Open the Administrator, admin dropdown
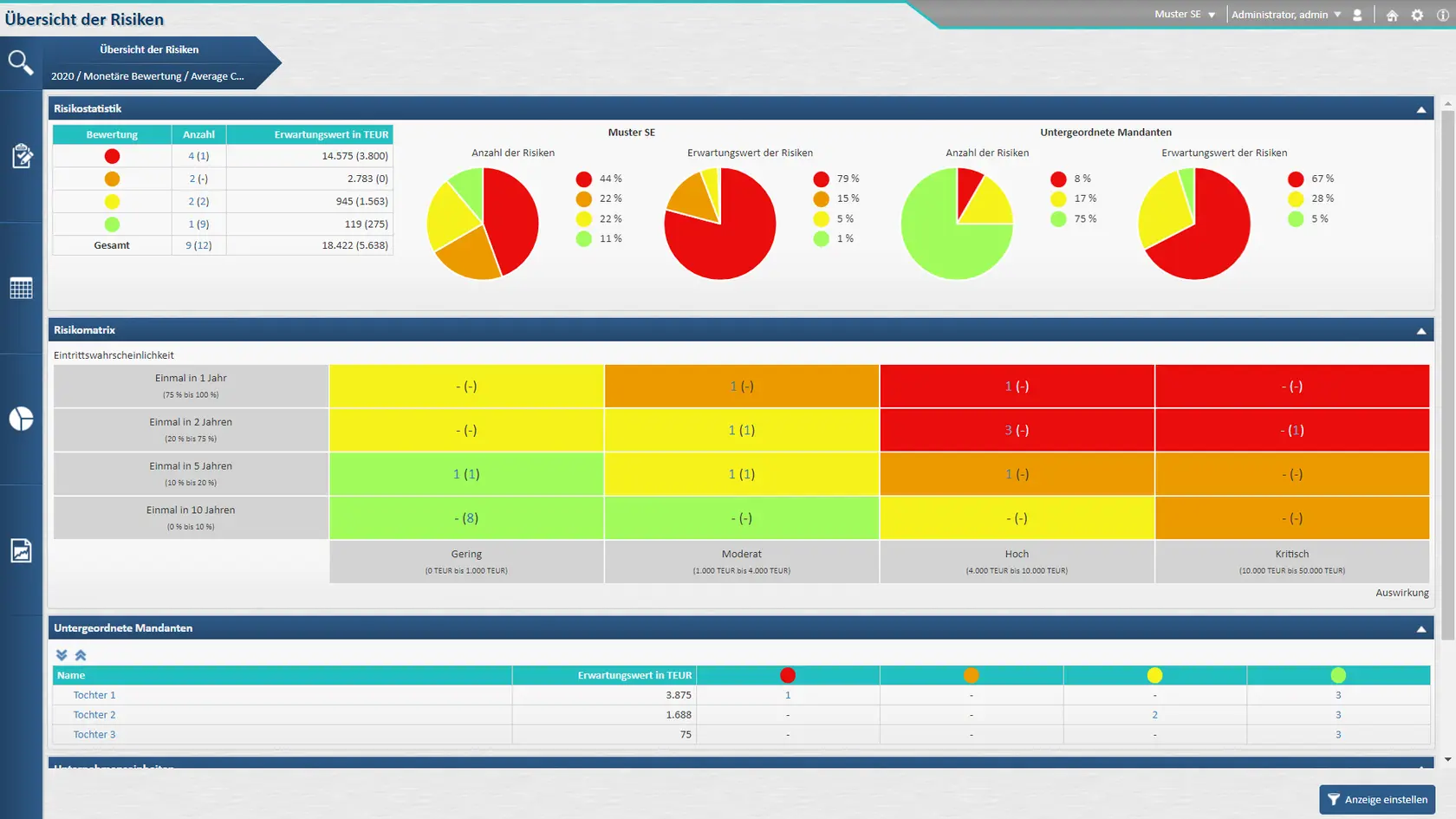1456x819 pixels. pyautogui.click(x=1285, y=15)
